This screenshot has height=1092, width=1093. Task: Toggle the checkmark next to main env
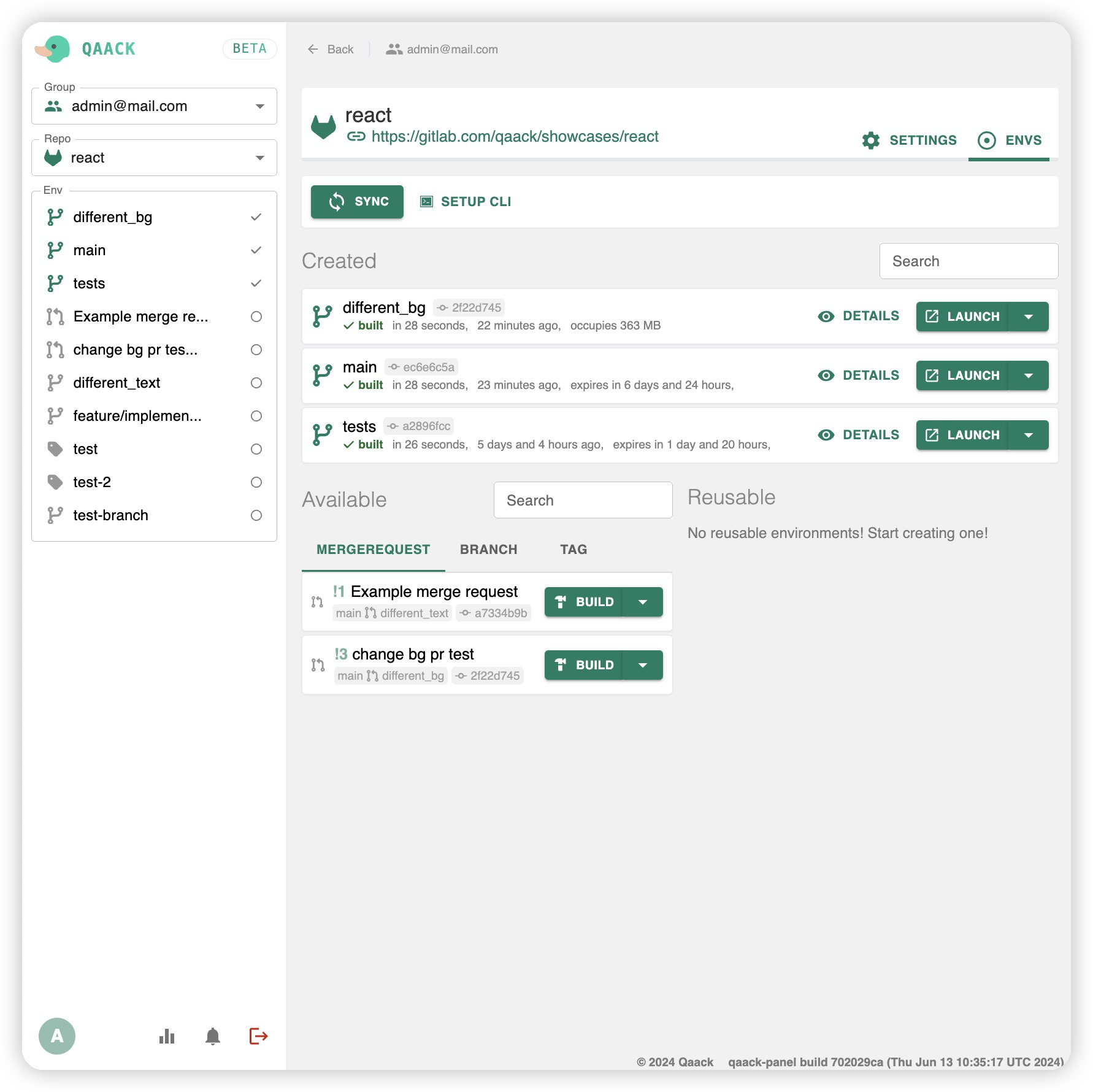256,250
